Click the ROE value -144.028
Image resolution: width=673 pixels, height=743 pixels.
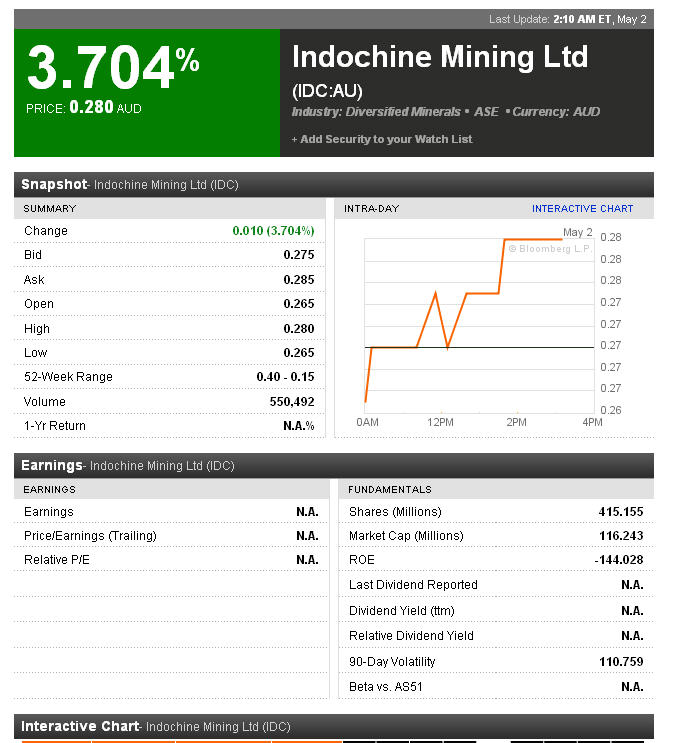point(618,560)
